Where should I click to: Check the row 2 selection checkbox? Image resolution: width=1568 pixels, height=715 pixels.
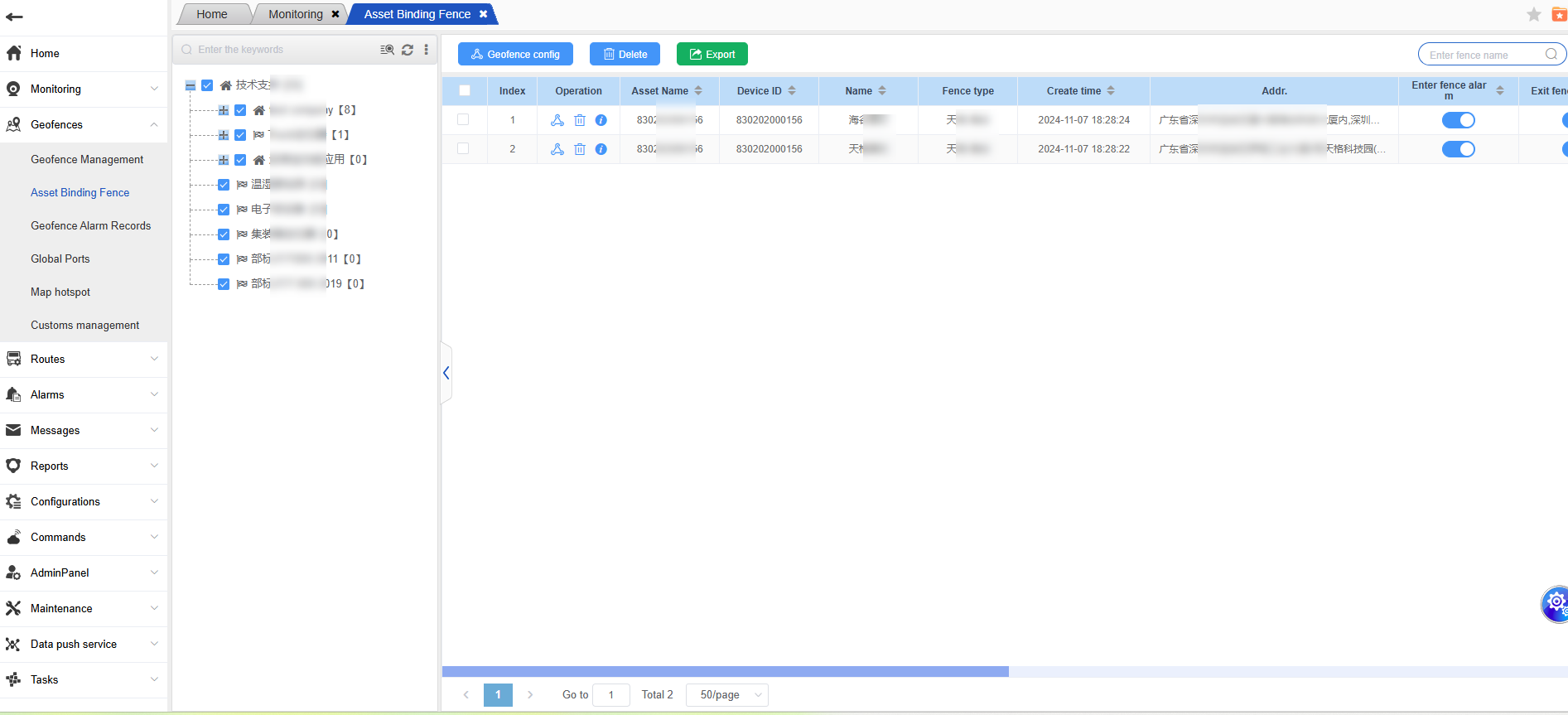(464, 149)
